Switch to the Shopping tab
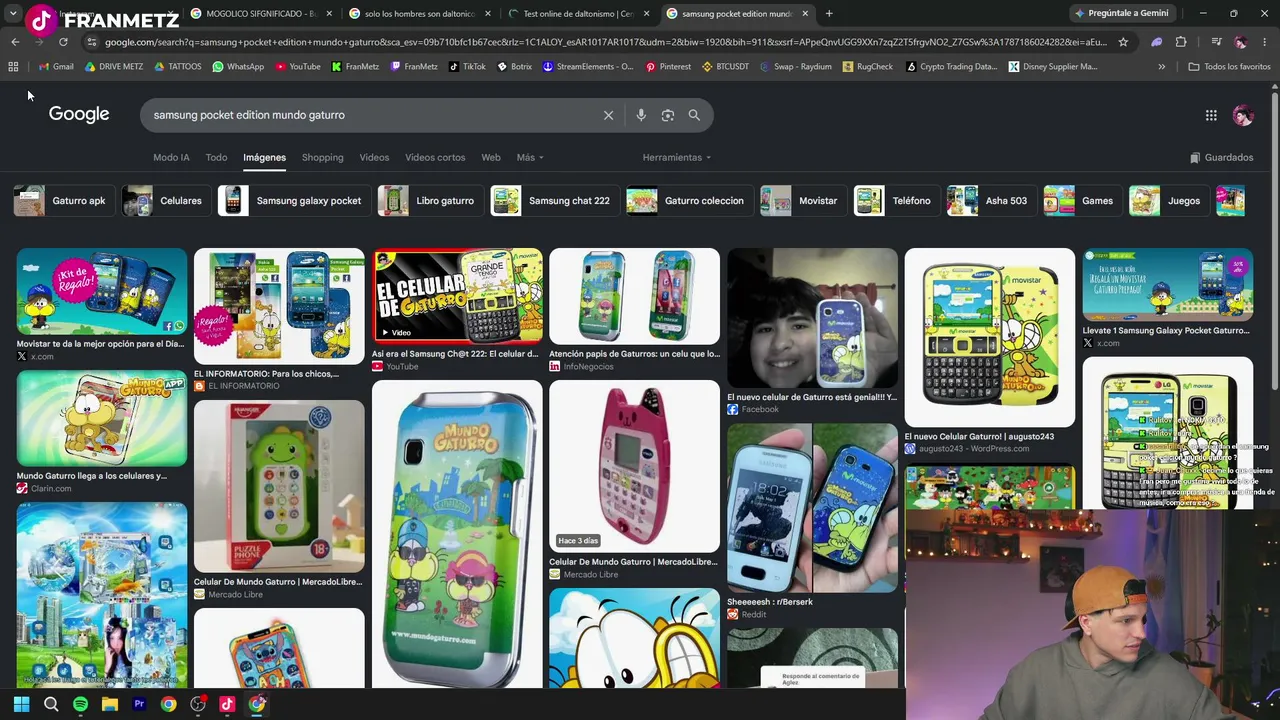Viewport: 1280px width, 720px height. [322, 157]
